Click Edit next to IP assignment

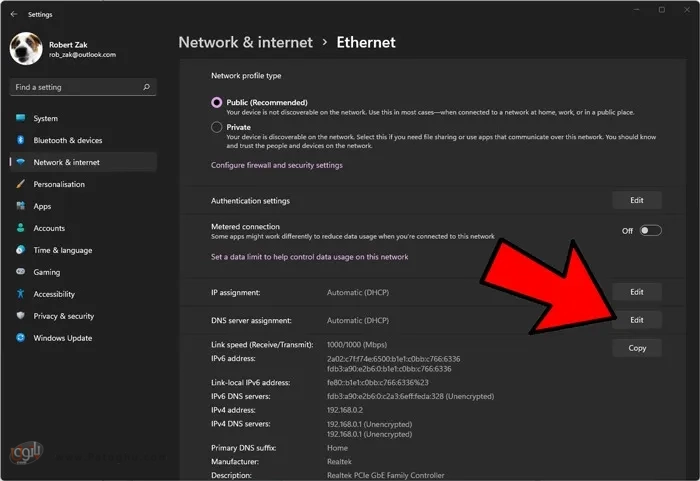pyautogui.click(x=637, y=292)
